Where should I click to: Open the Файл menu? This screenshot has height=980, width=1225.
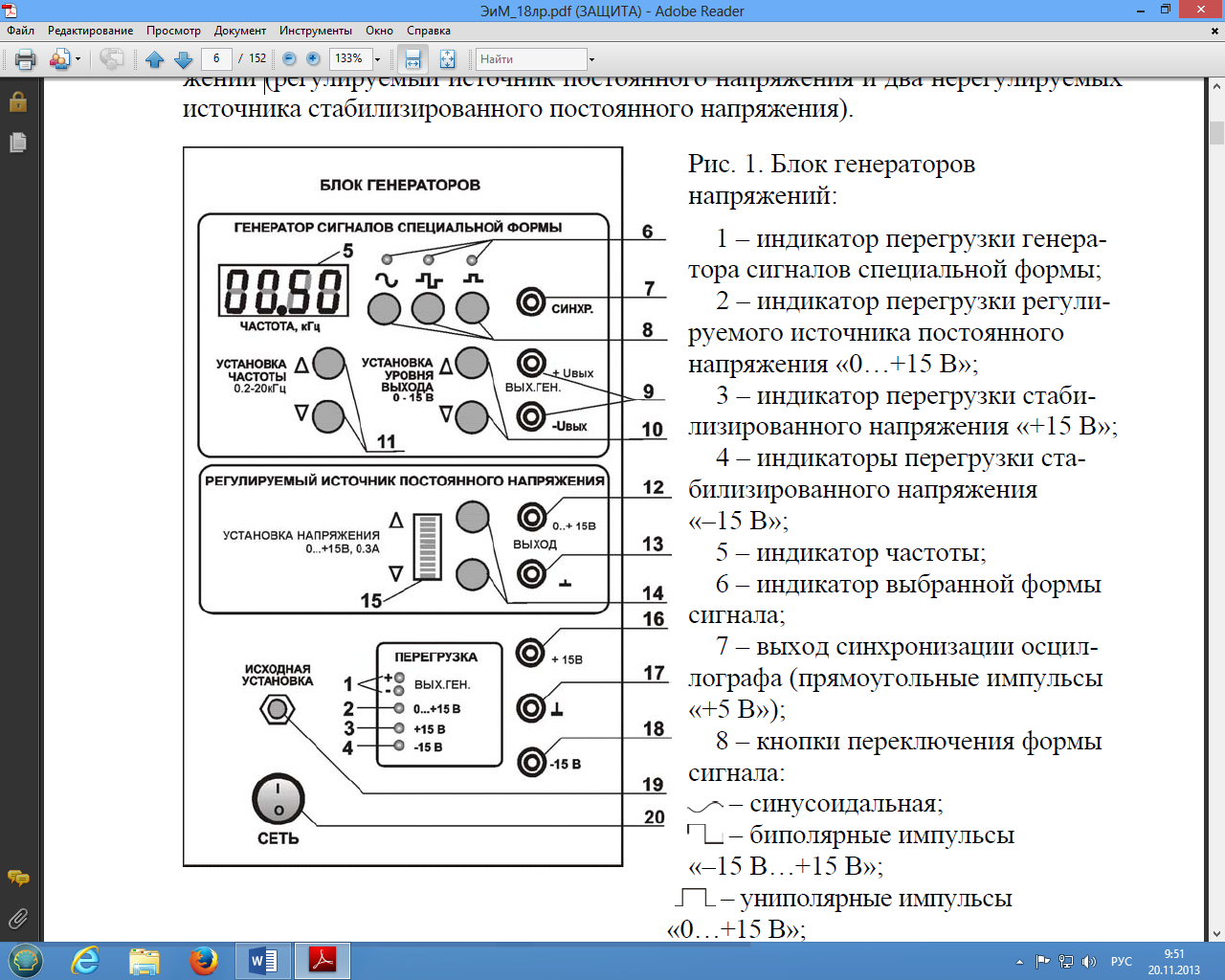pyautogui.click(x=20, y=31)
